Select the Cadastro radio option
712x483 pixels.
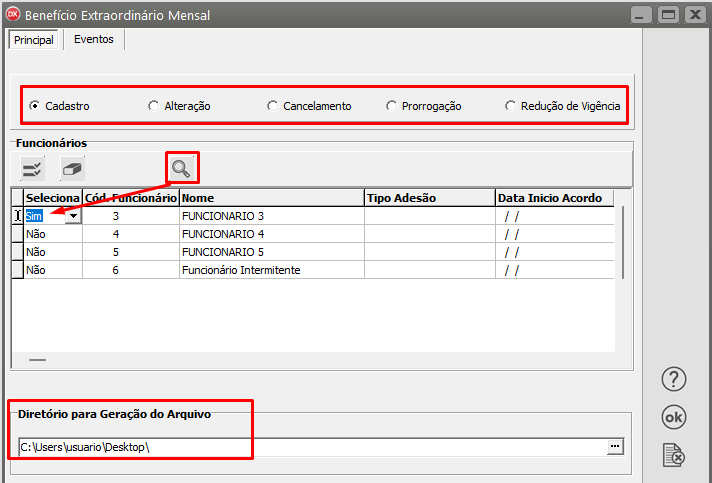[36, 106]
